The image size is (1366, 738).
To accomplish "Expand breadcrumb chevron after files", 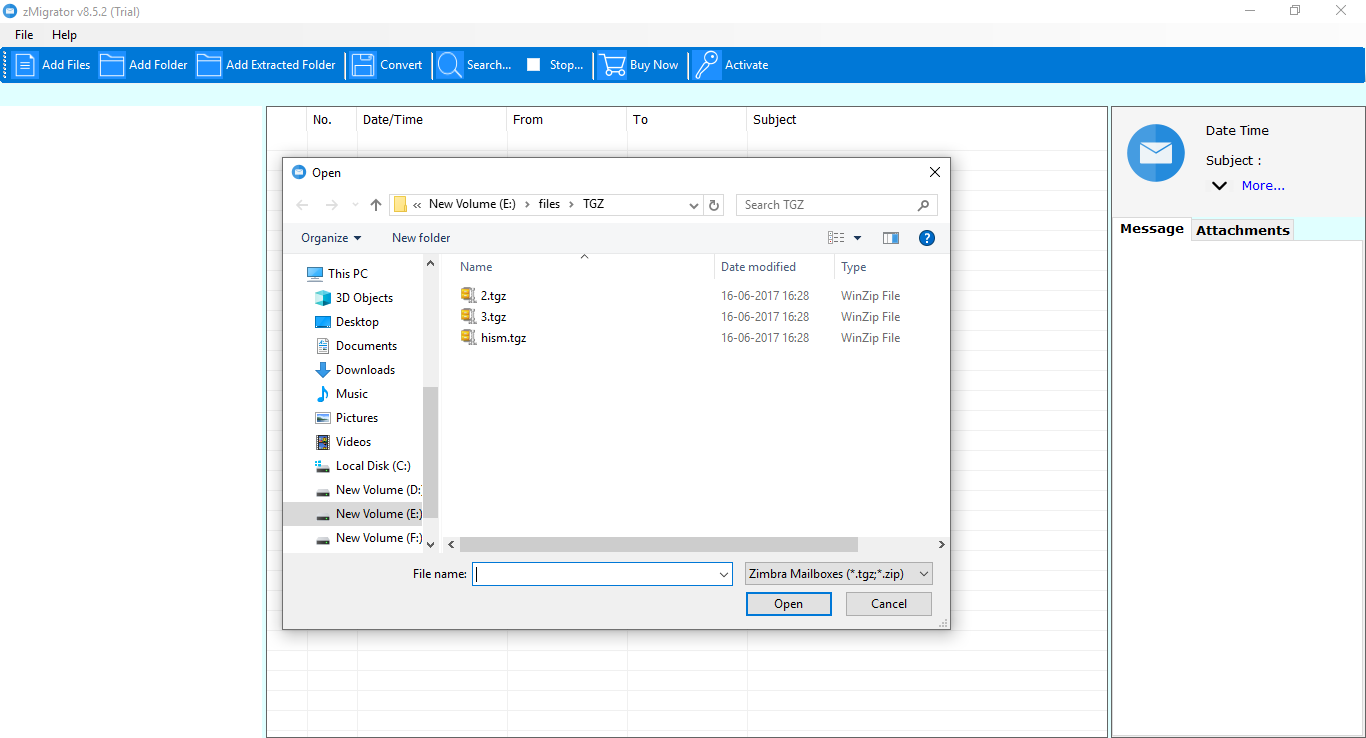I will pos(572,204).
